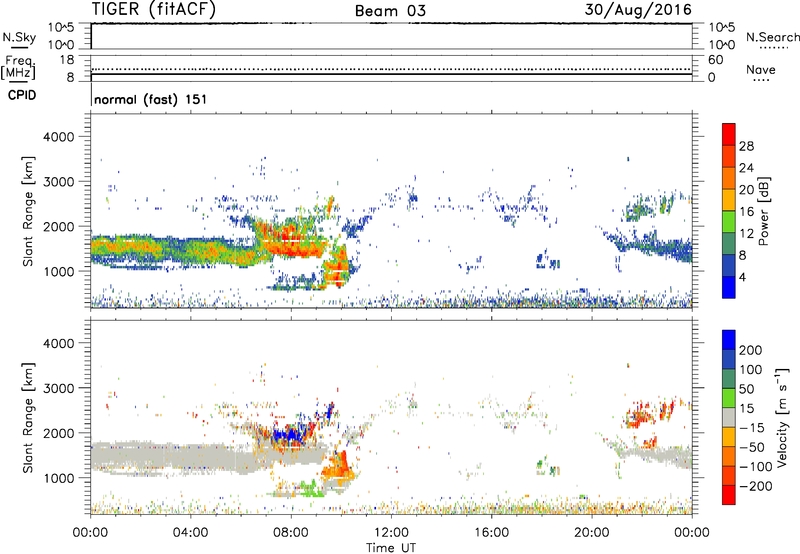Click the "50" value on the Velocity color bar
800x554 pixels.
pos(746,389)
